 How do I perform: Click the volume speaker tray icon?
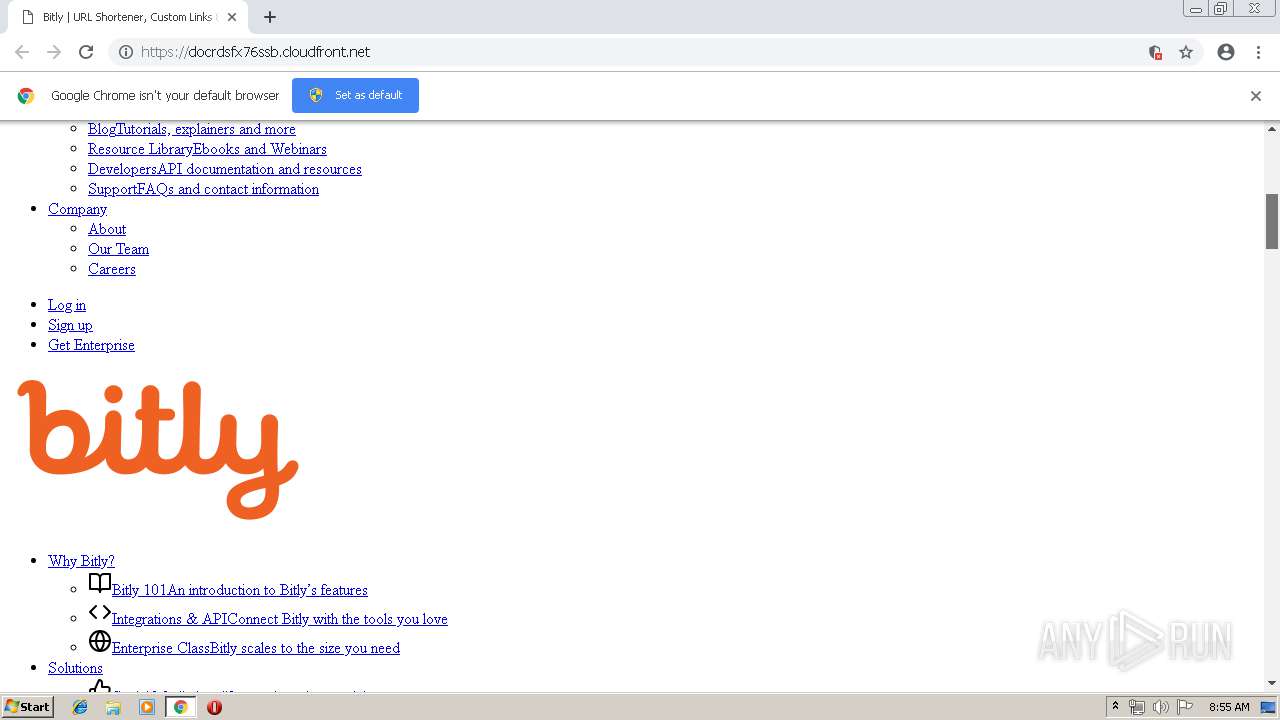1160,707
